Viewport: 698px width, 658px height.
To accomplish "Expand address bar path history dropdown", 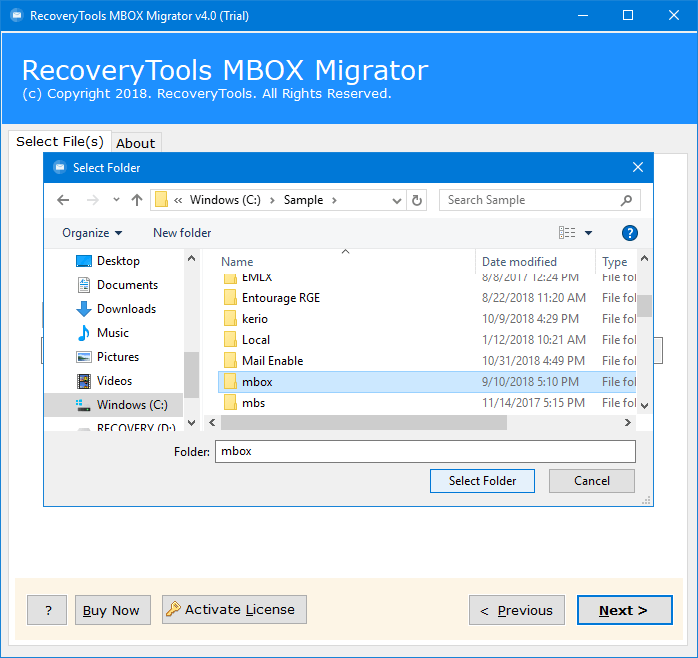I will pyautogui.click(x=397, y=200).
